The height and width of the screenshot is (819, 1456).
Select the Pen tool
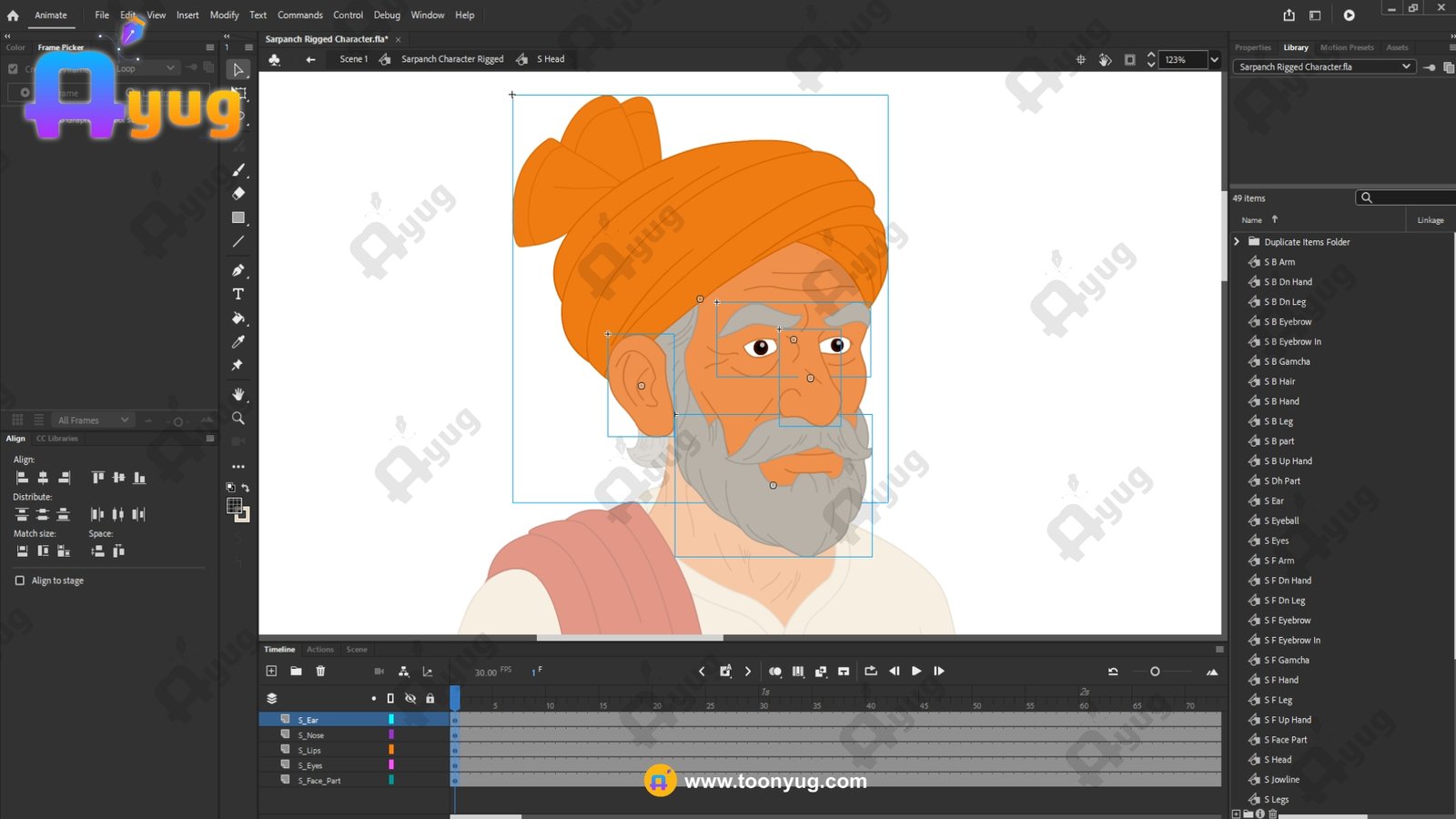pyautogui.click(x=238, y=270)
